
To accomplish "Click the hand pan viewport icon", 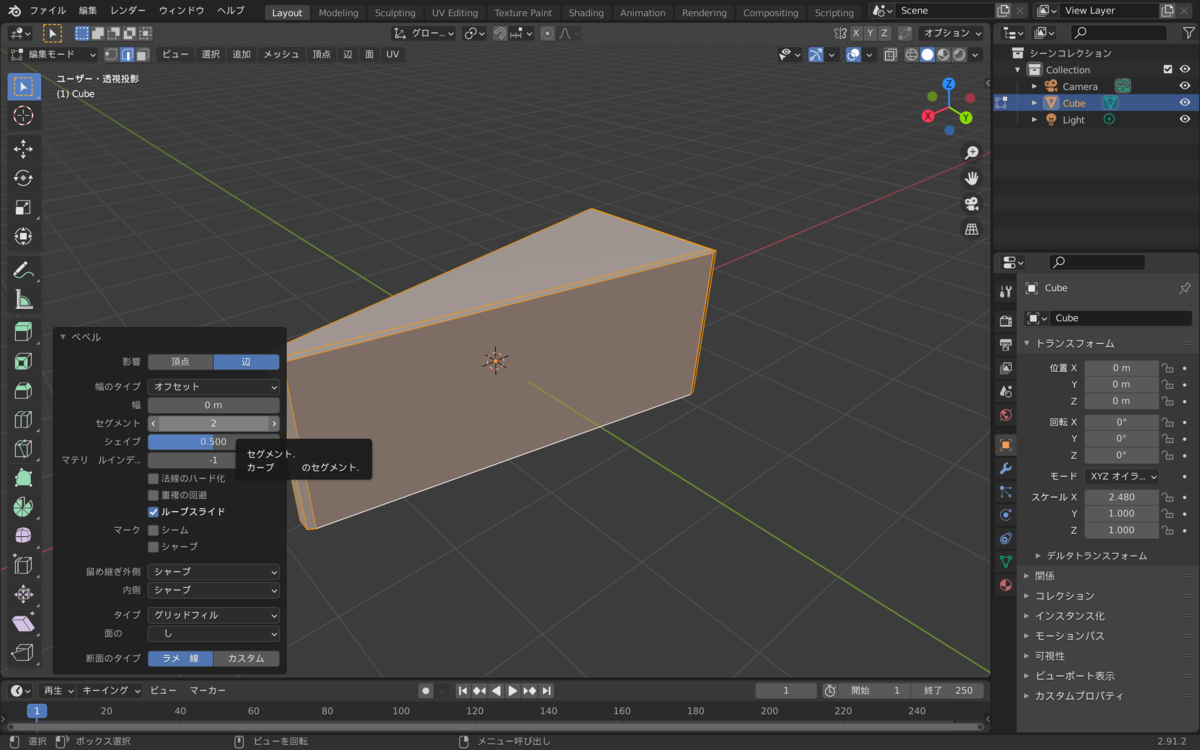I will [971, 178].
